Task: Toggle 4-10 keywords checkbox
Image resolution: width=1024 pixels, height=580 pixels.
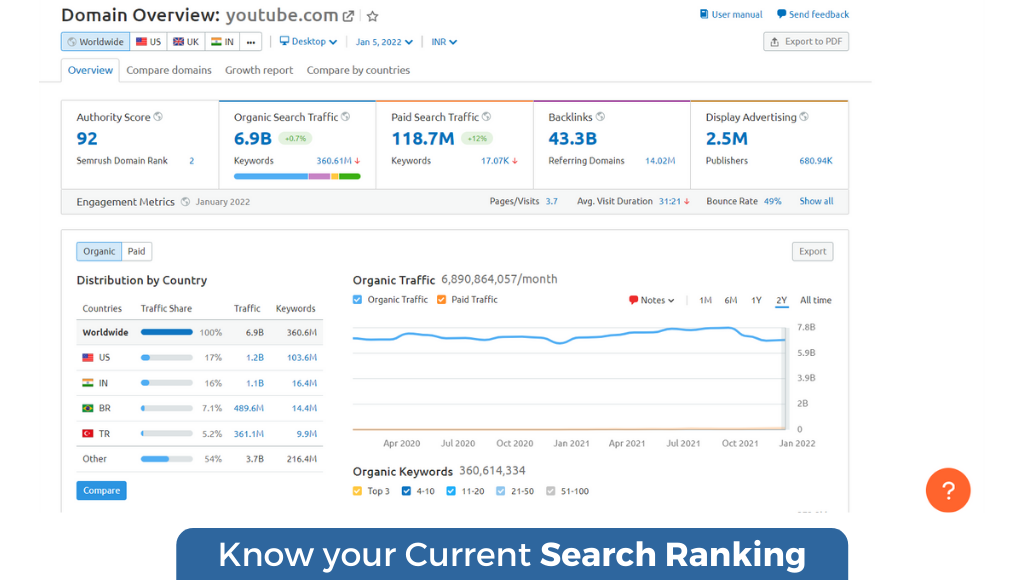Action: click(406, 491)
